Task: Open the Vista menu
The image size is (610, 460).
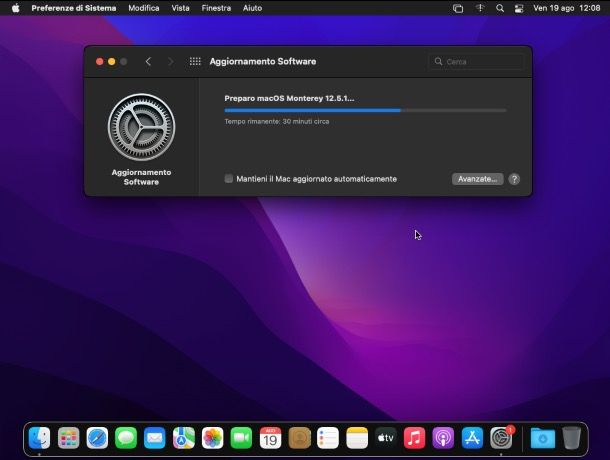Action: coord(181,8)
